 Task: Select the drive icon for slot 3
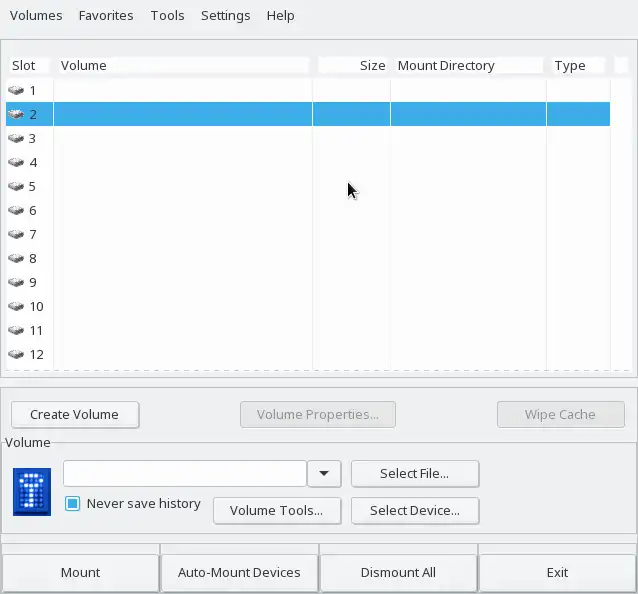click(16, 138)
